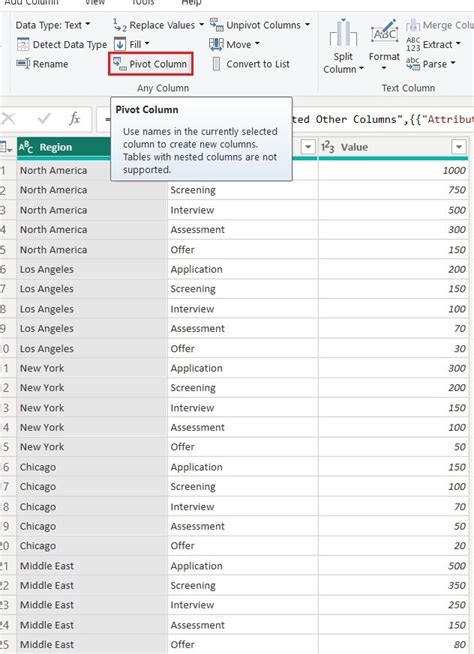Expand the Split Column dropdown arrow

click(x=361, y=68)
